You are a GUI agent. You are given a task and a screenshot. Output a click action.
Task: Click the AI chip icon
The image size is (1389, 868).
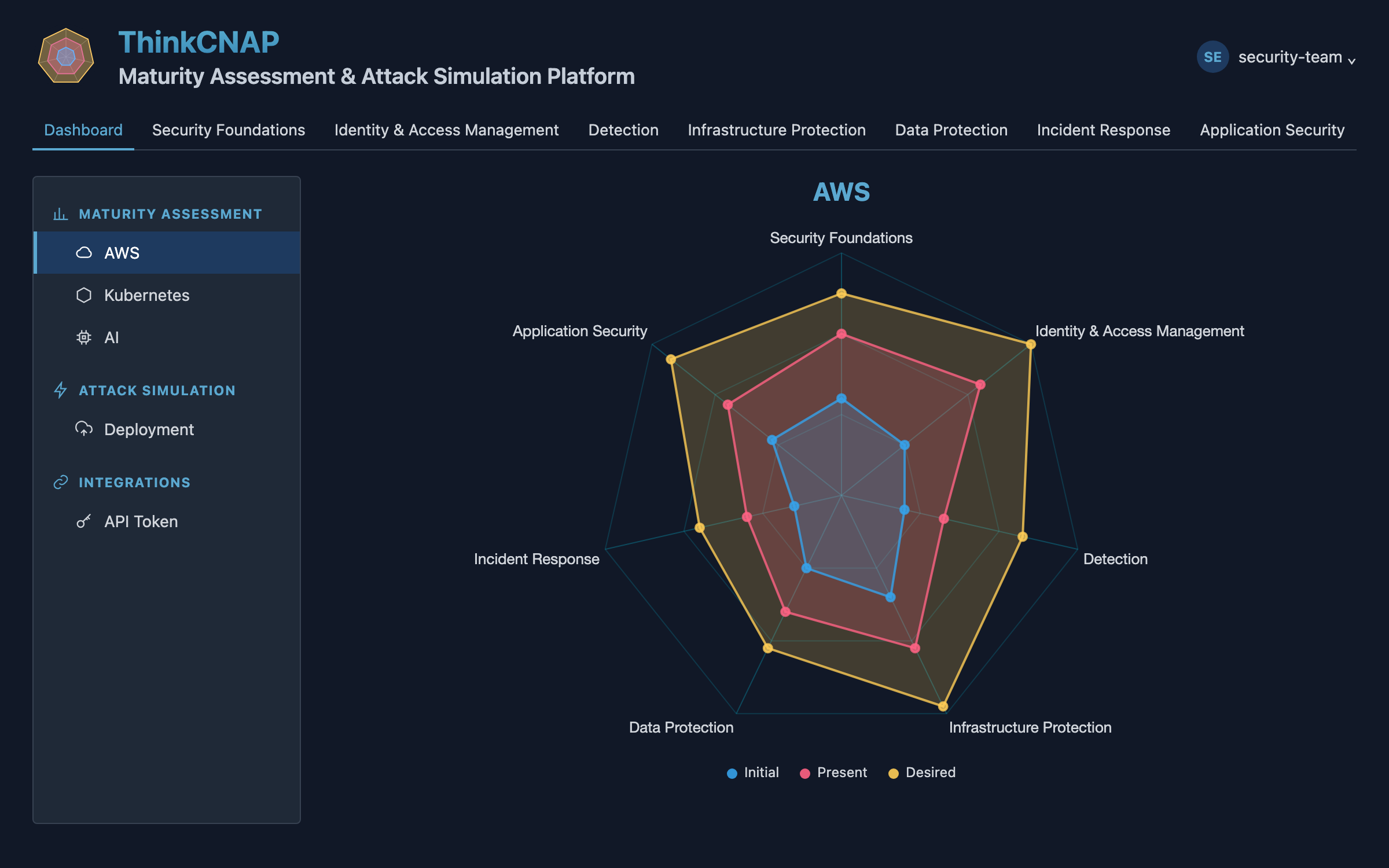click(84, 337)
